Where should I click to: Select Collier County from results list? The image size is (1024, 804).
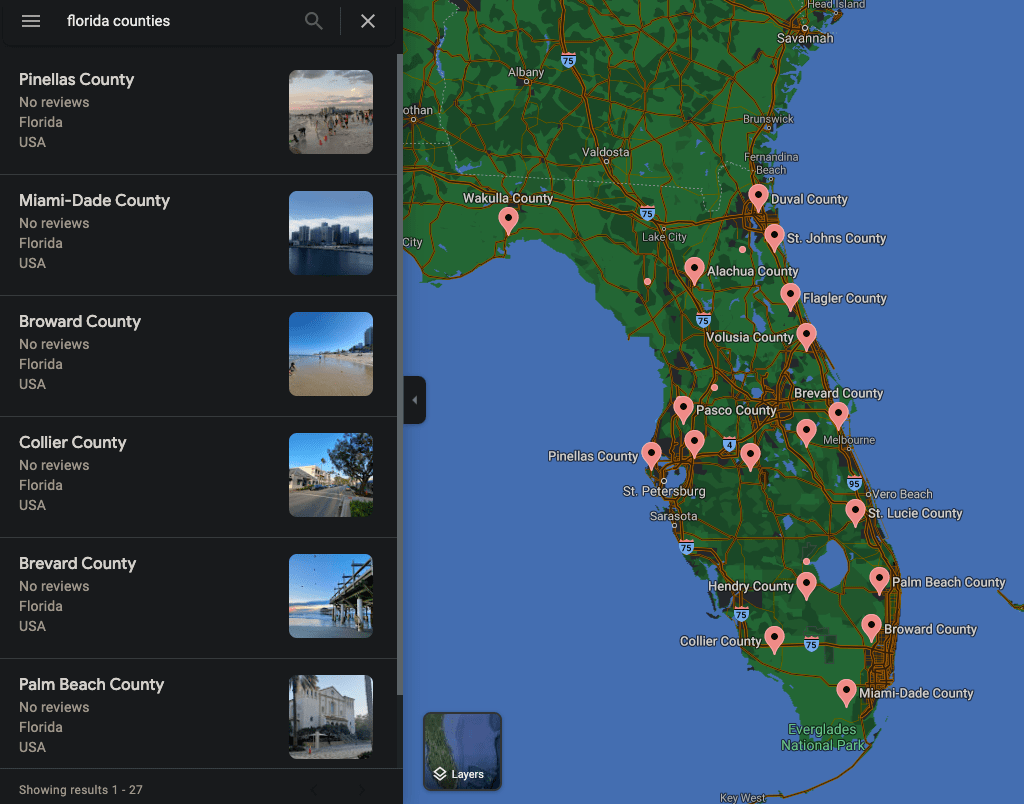pyautogui.click(x=73, y=443)
